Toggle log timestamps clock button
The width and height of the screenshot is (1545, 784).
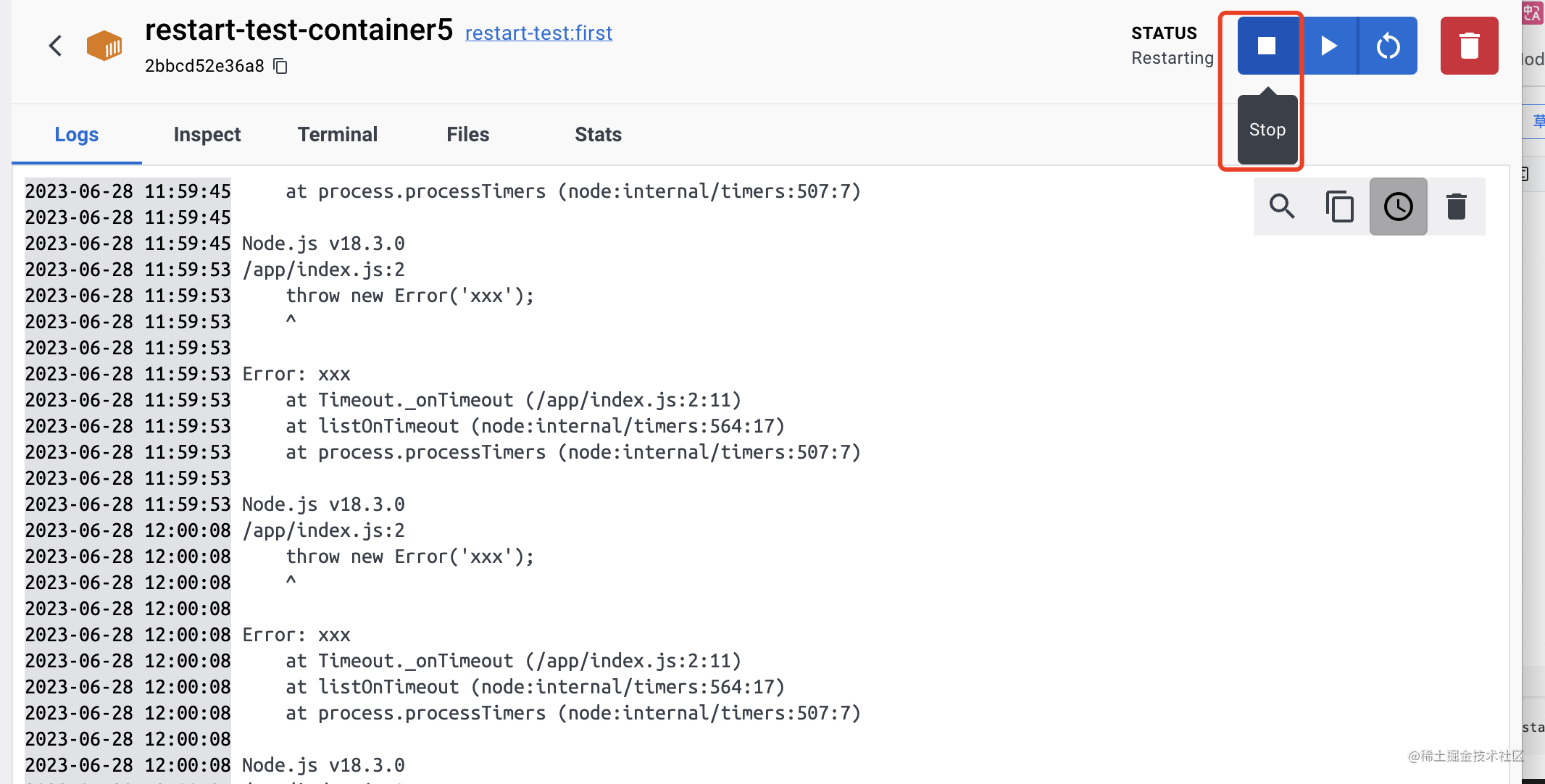[x=1398, y=207]
